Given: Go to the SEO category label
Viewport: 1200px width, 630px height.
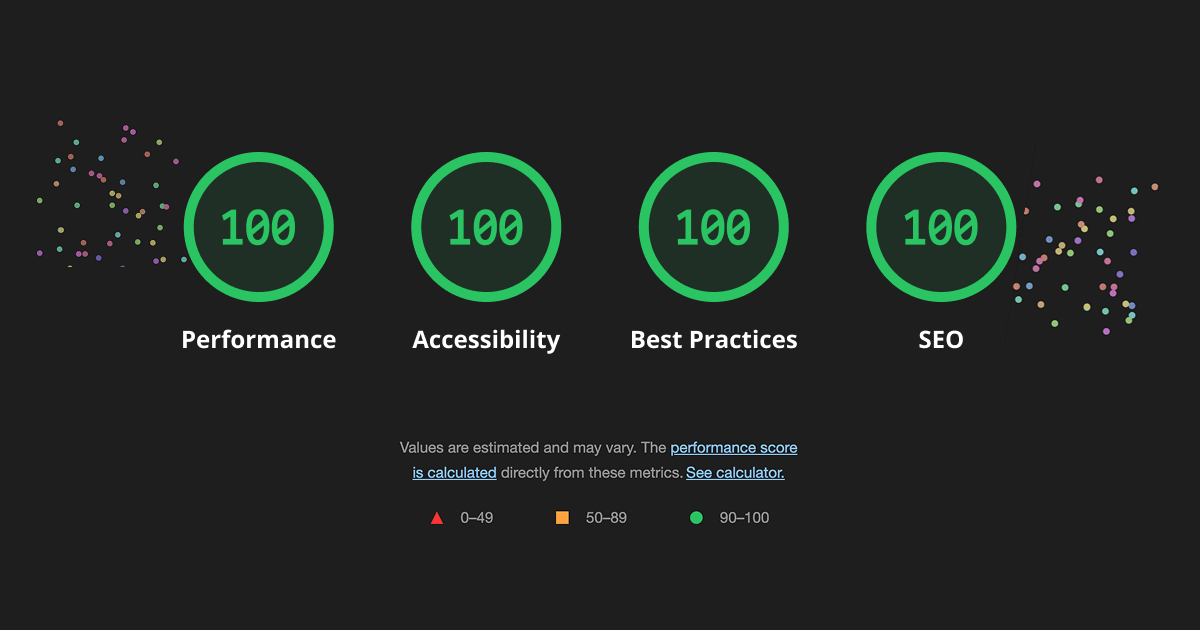Looking at the screenshot, I should click(x=941, y=340).
